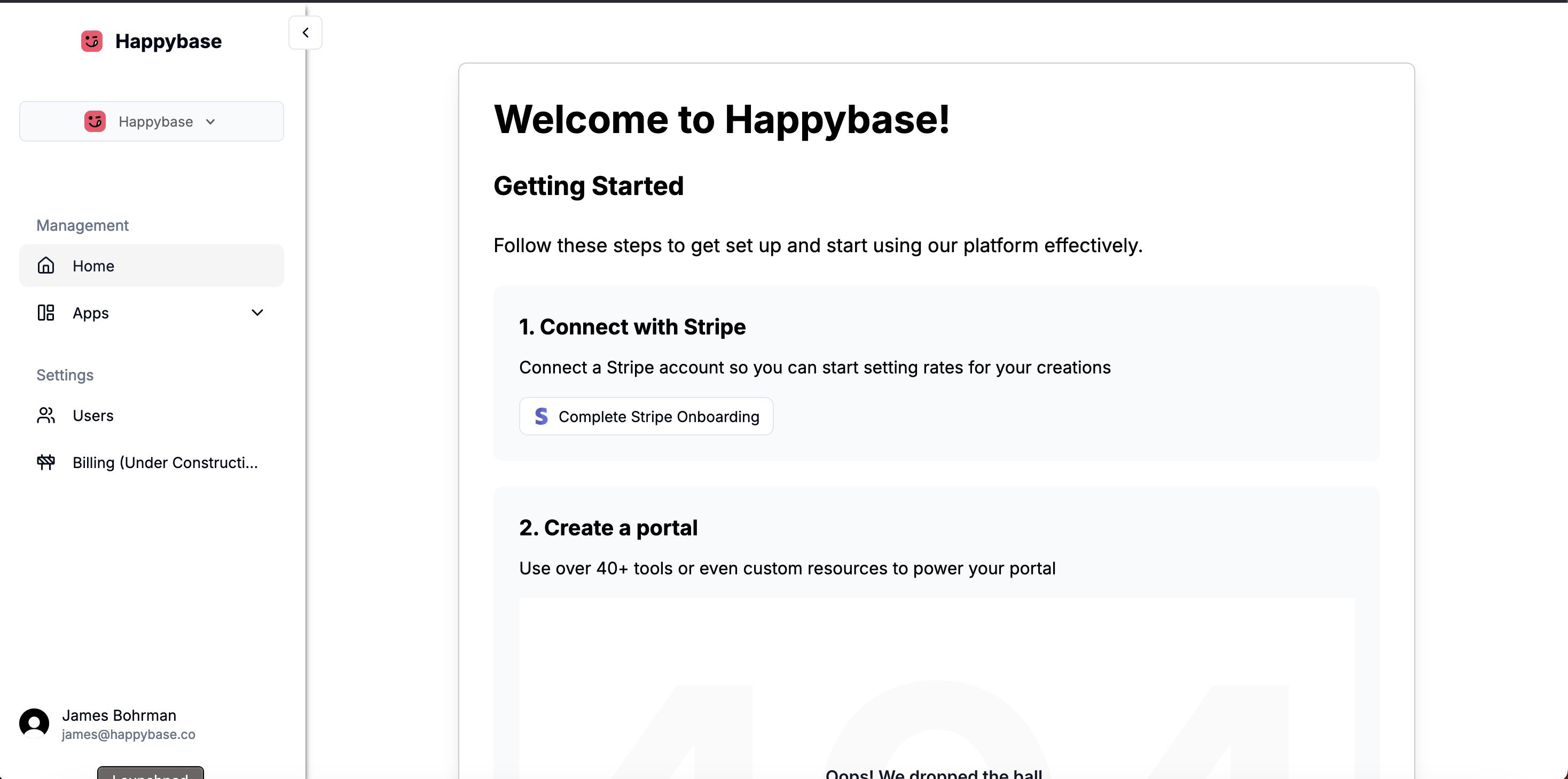The image size is (1568, 779).
Task: Click the James Bohrman avatar icon
Action: pos(34,723)
